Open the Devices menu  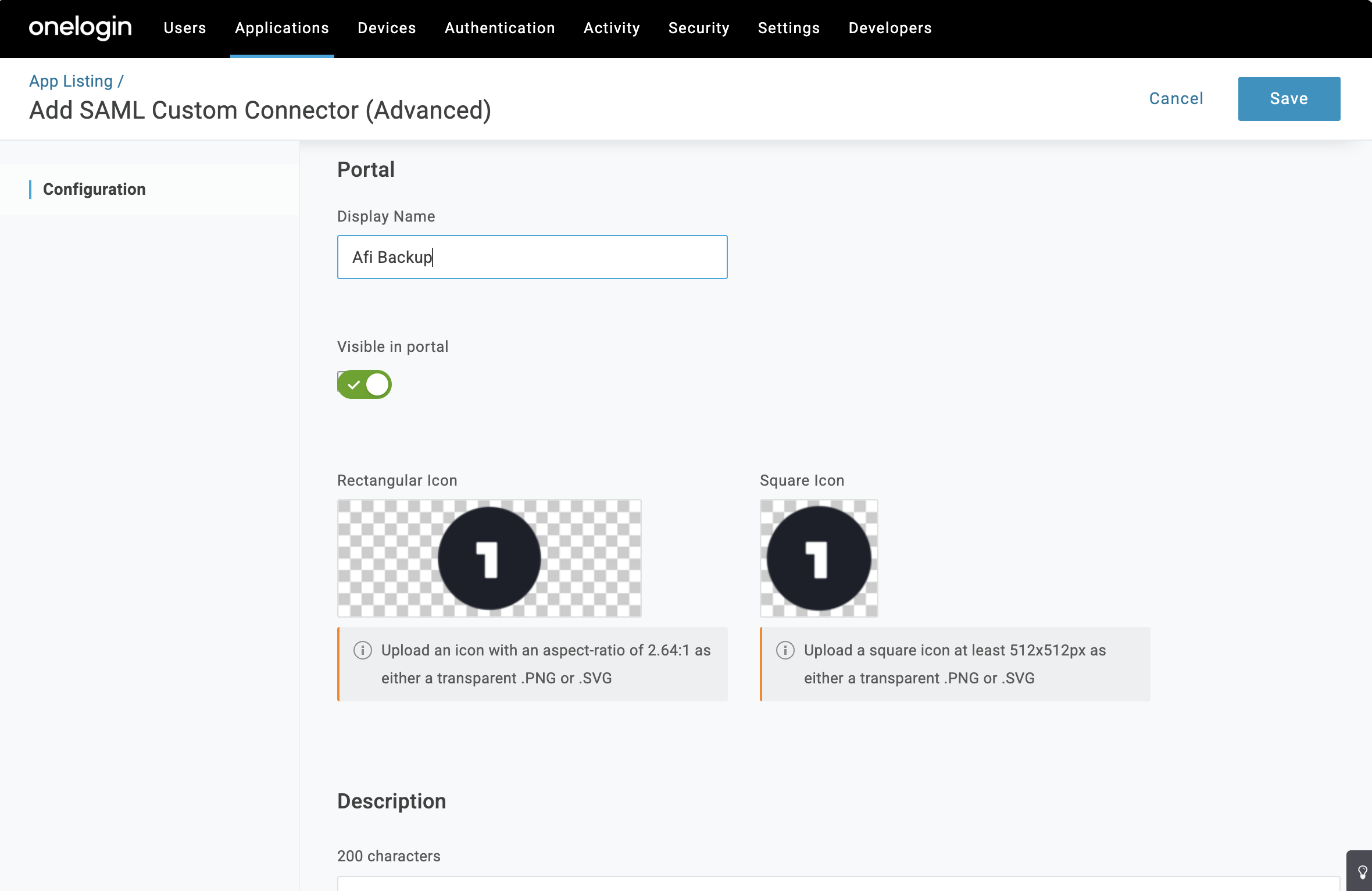click(387, 28)
